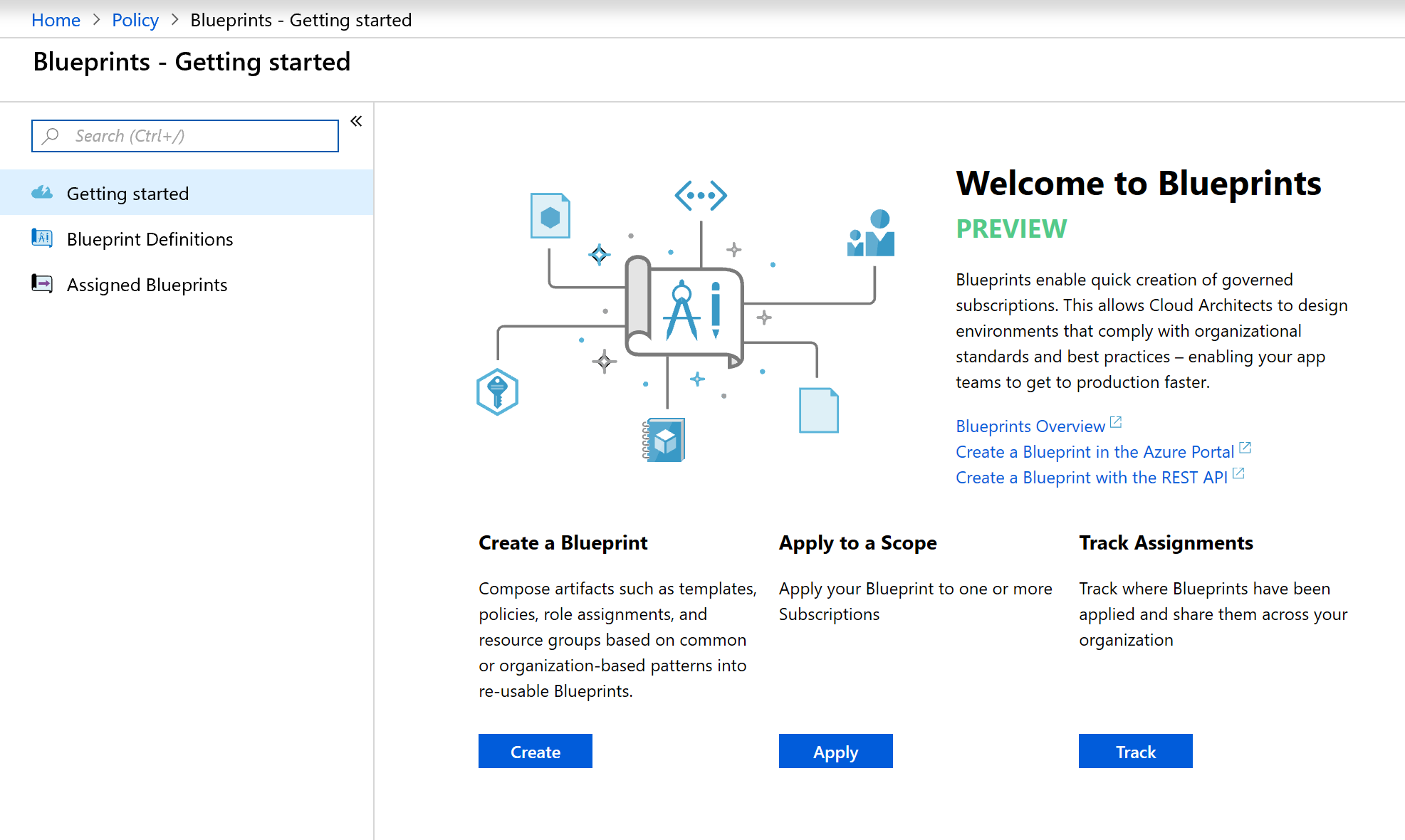
Task: Click the Assigned Blueprints icon
Action: coord(42,283)
